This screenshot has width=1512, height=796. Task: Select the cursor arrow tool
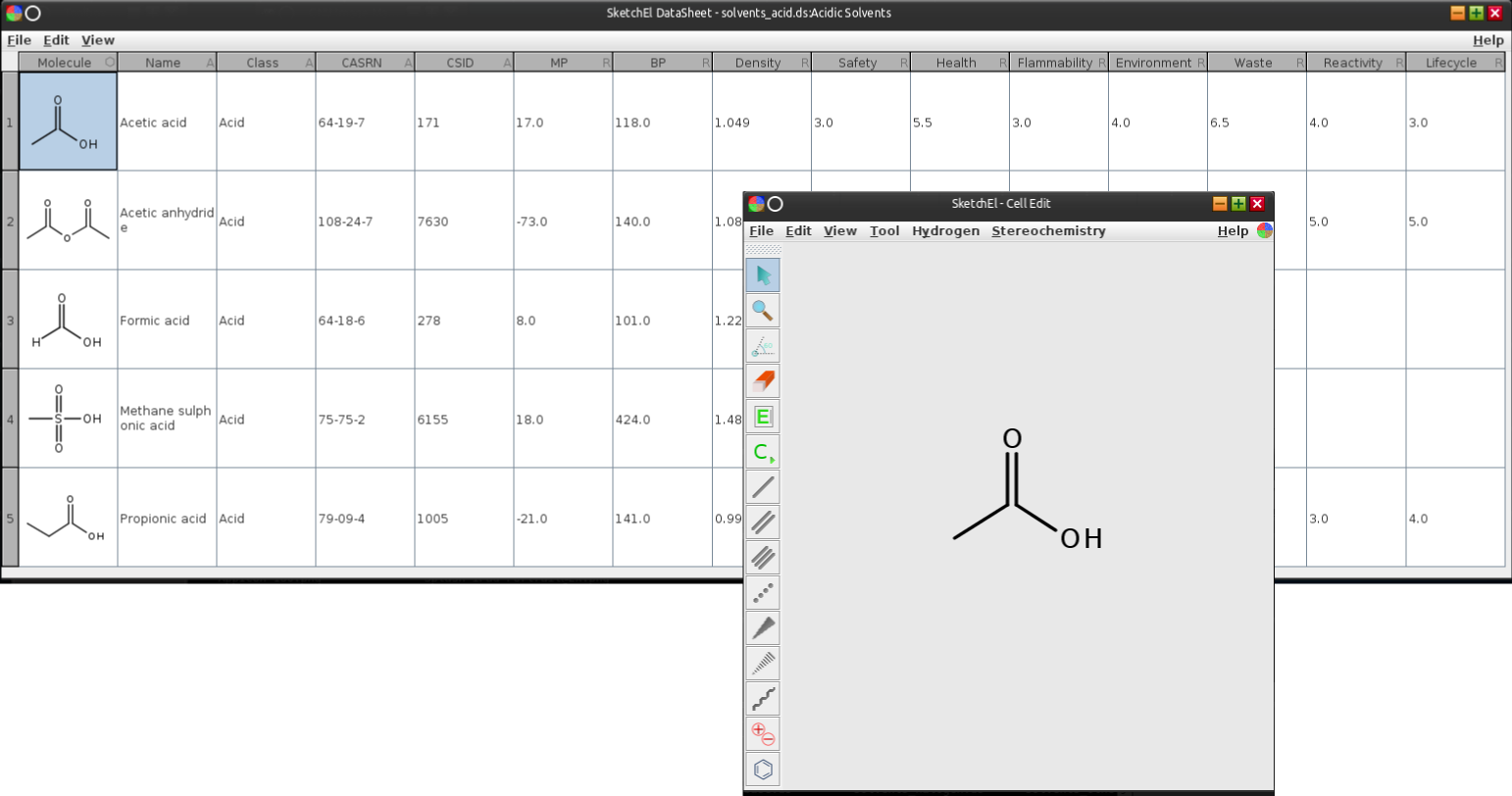[763, 275]
